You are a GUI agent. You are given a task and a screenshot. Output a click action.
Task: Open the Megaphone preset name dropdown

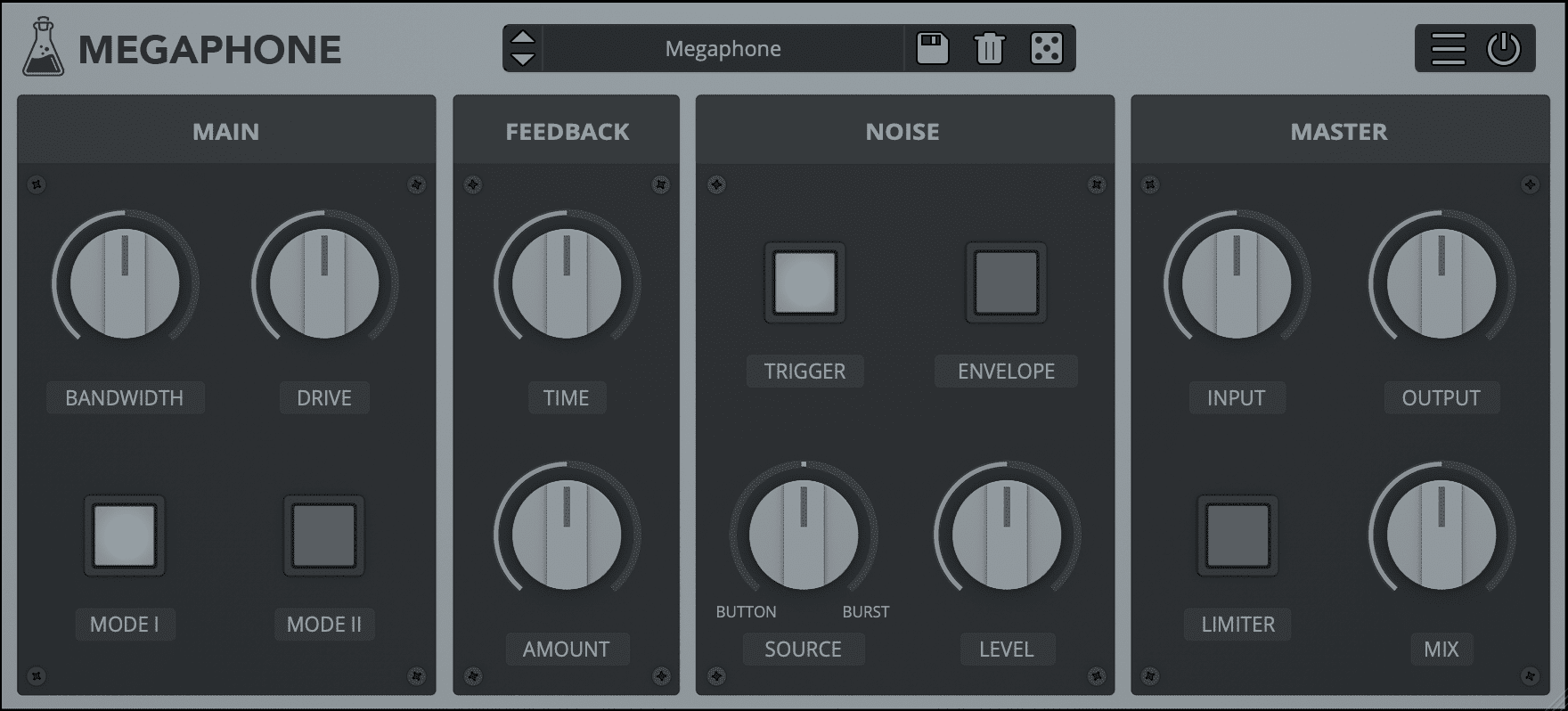[723, 49]
